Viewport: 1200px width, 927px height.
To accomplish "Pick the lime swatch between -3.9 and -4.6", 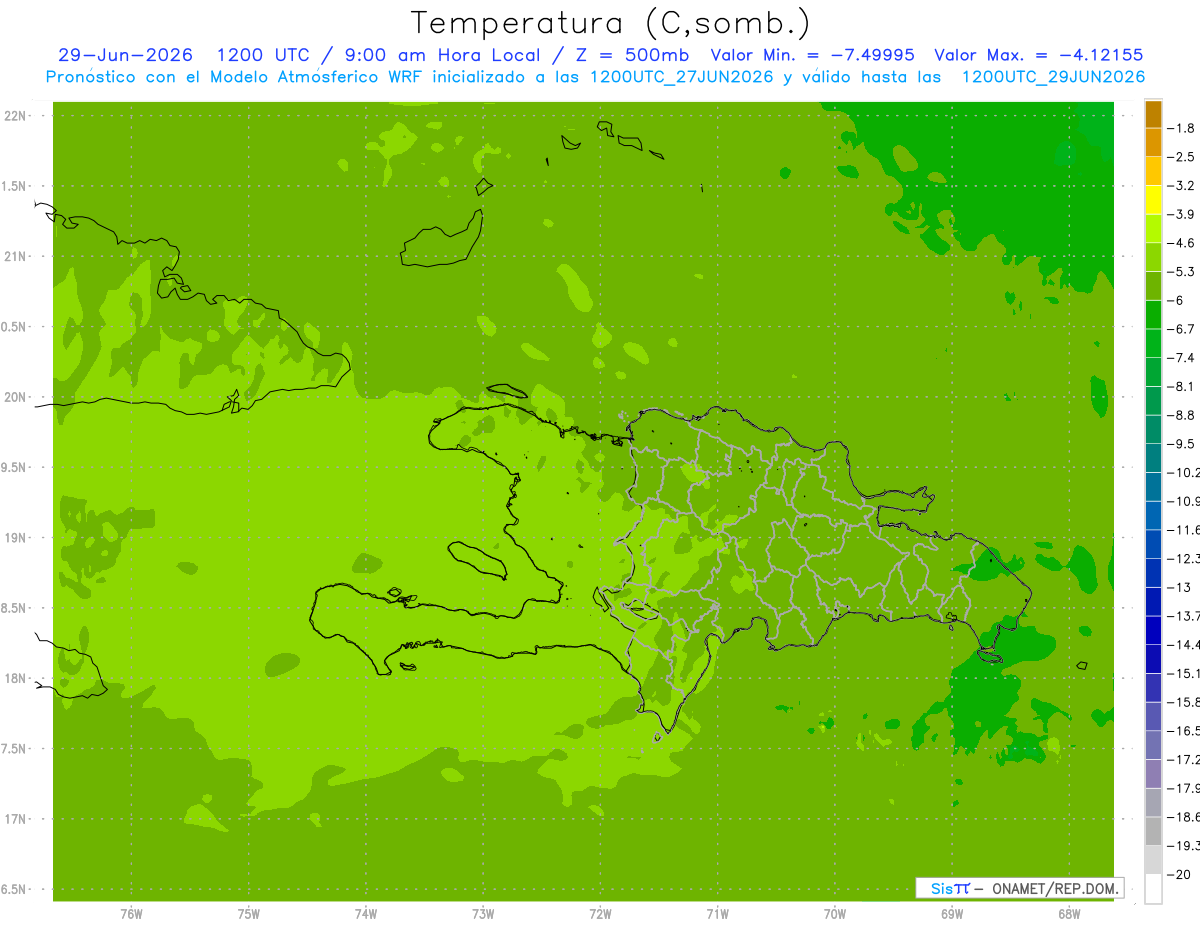I will click(1153, 229).
